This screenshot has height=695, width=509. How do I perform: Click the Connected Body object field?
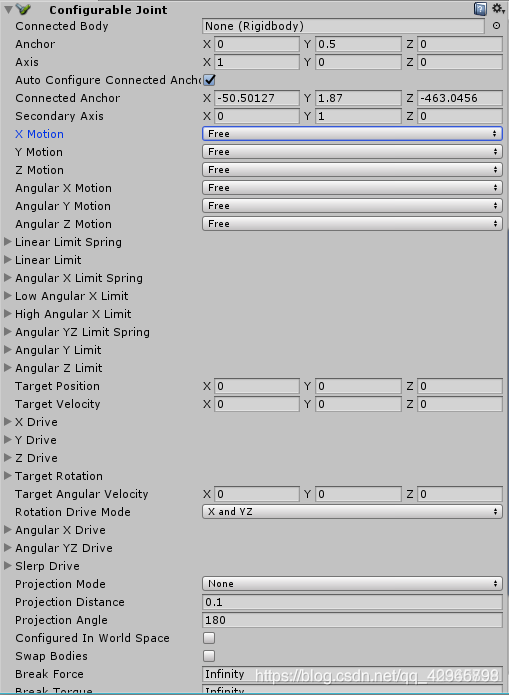click(x=343, y=26)
